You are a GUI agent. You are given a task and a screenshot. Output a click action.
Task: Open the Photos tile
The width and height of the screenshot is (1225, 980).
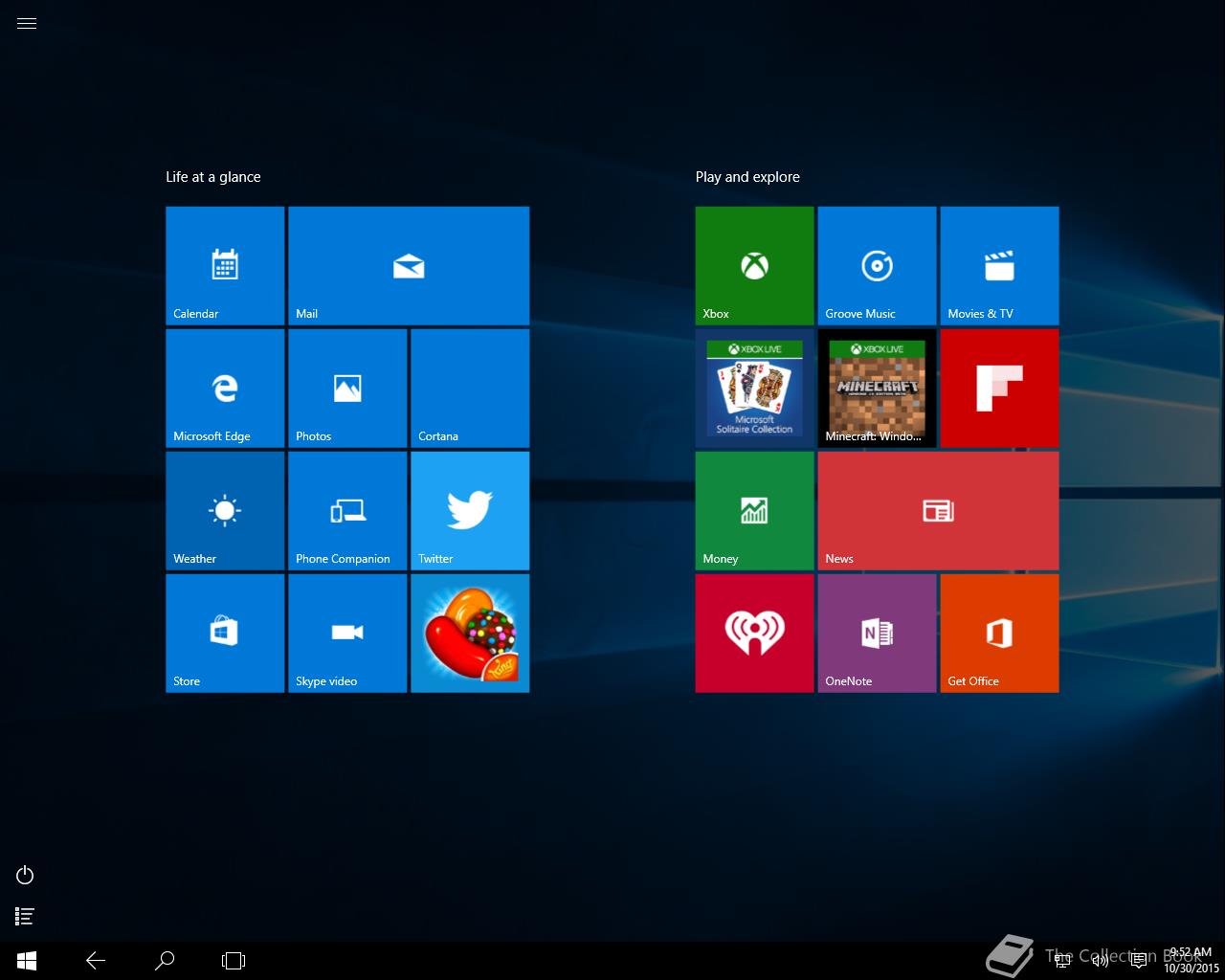347,389
